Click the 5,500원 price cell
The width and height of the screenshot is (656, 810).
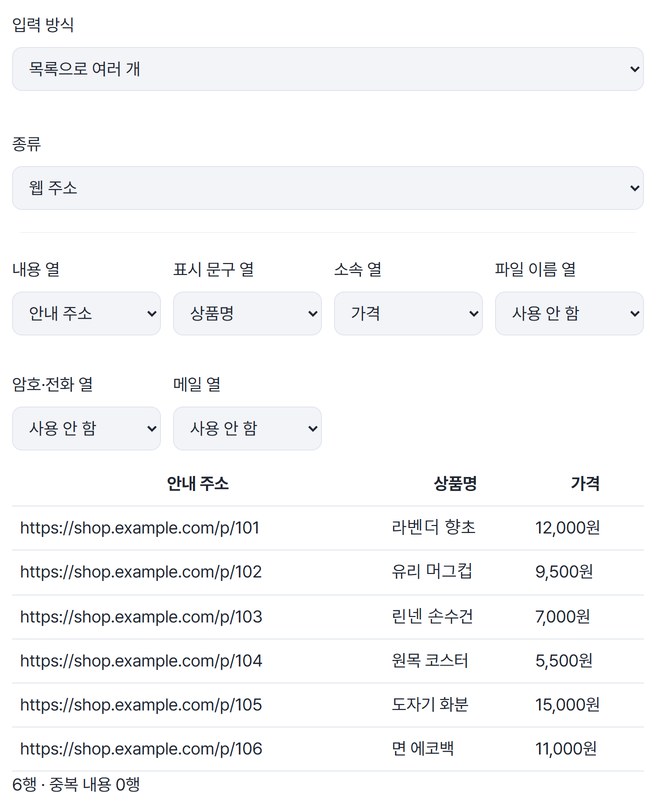pos(564,661)
